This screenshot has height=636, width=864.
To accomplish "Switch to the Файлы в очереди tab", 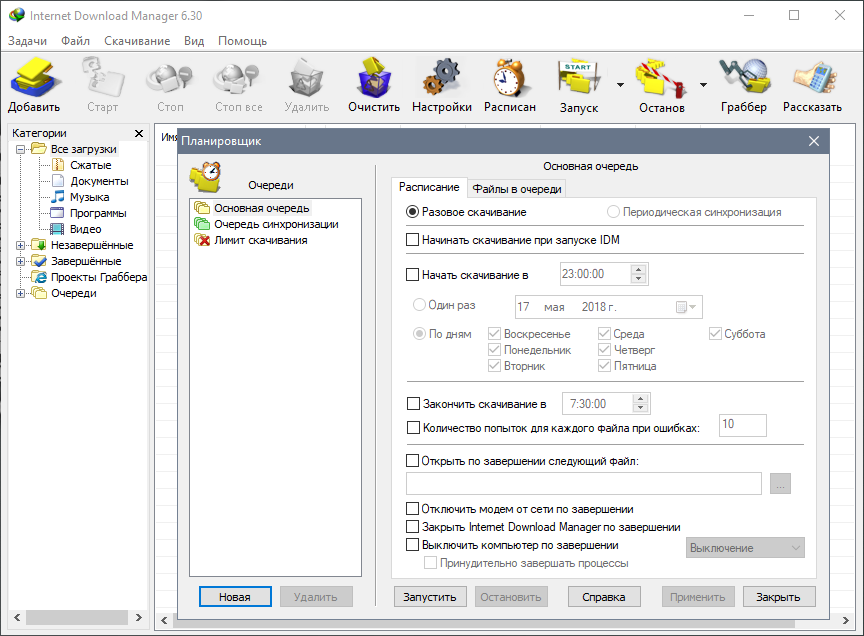I will pyautogui.click(x=516, y=189).
